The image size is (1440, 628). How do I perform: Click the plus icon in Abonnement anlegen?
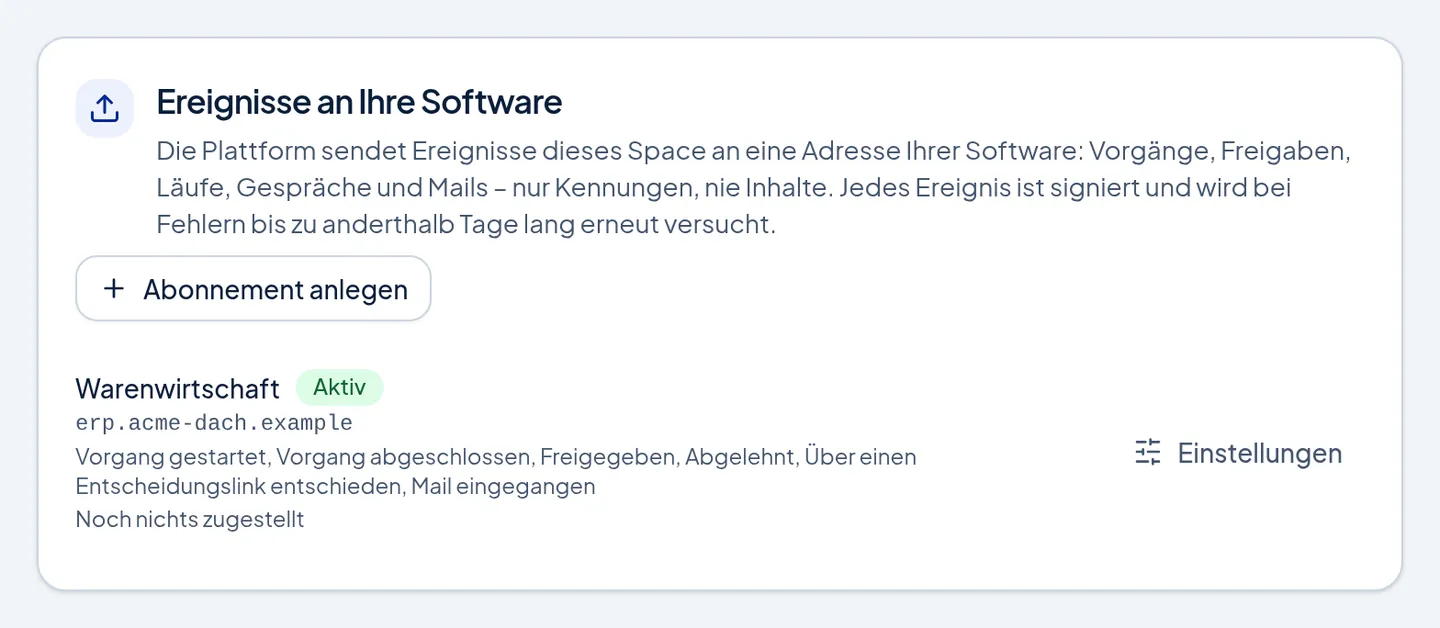pyautogui.click(x=114, y=289)
